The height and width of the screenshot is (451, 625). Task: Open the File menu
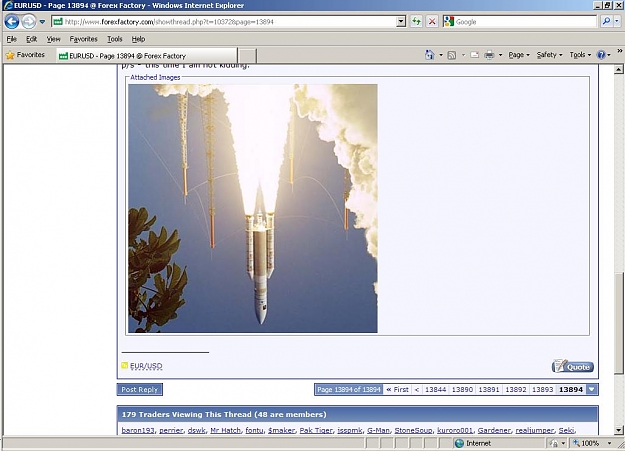(12, 39)
